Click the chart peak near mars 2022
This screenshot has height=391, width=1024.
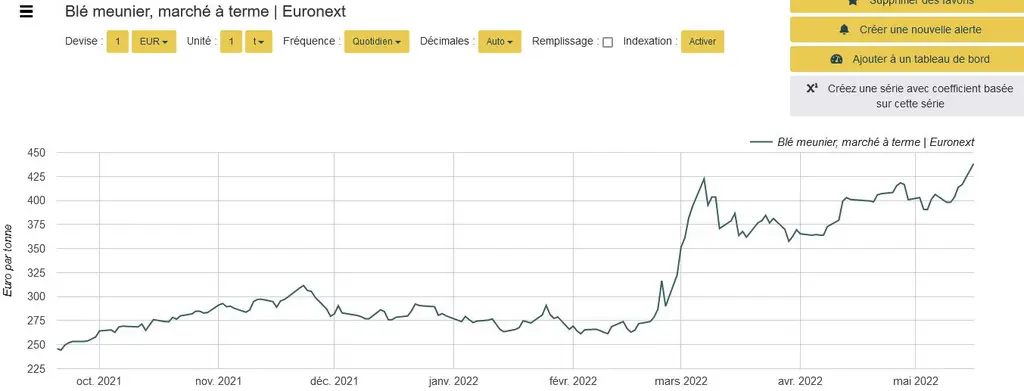click(704, 178)
